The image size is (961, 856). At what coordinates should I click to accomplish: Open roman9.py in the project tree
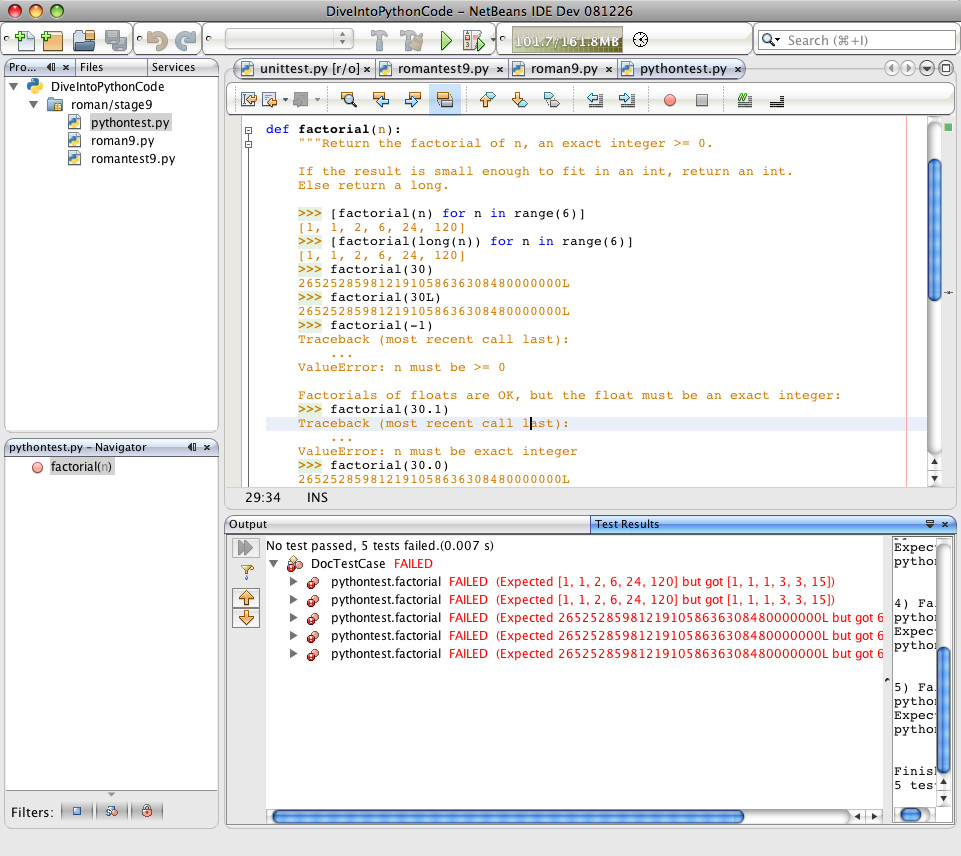point(122,140)
